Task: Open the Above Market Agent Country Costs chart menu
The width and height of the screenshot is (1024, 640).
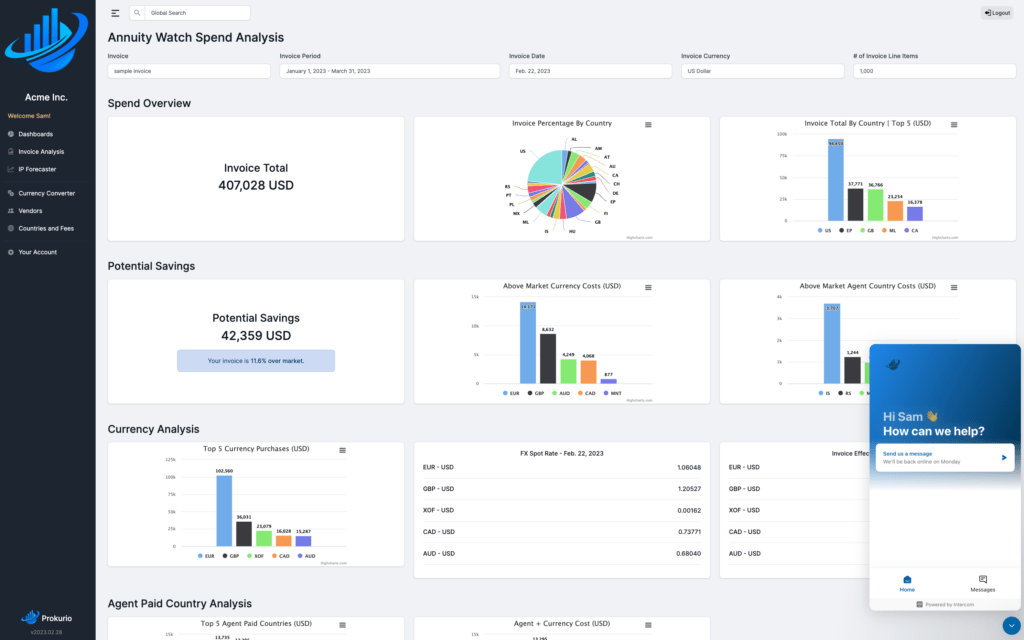Action: pyautogui.click(x=954, y=287)
